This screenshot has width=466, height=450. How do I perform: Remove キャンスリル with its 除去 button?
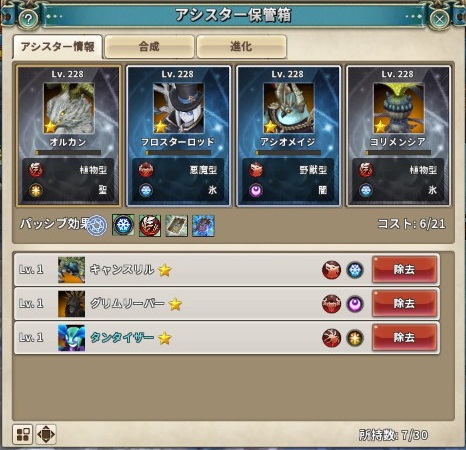point(404,270)
